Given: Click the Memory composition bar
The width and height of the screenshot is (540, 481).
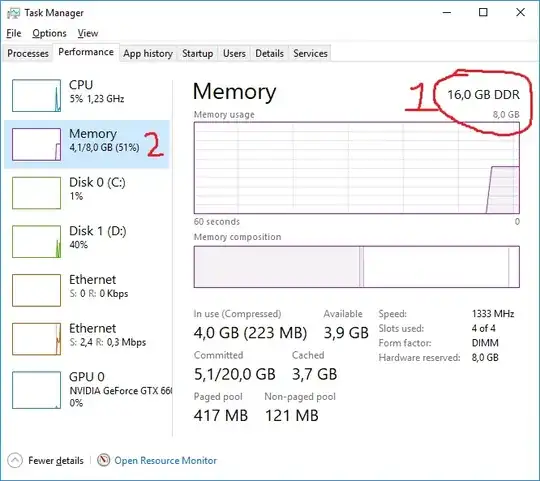Looking at the screenshot, I should tap(357, 267).
